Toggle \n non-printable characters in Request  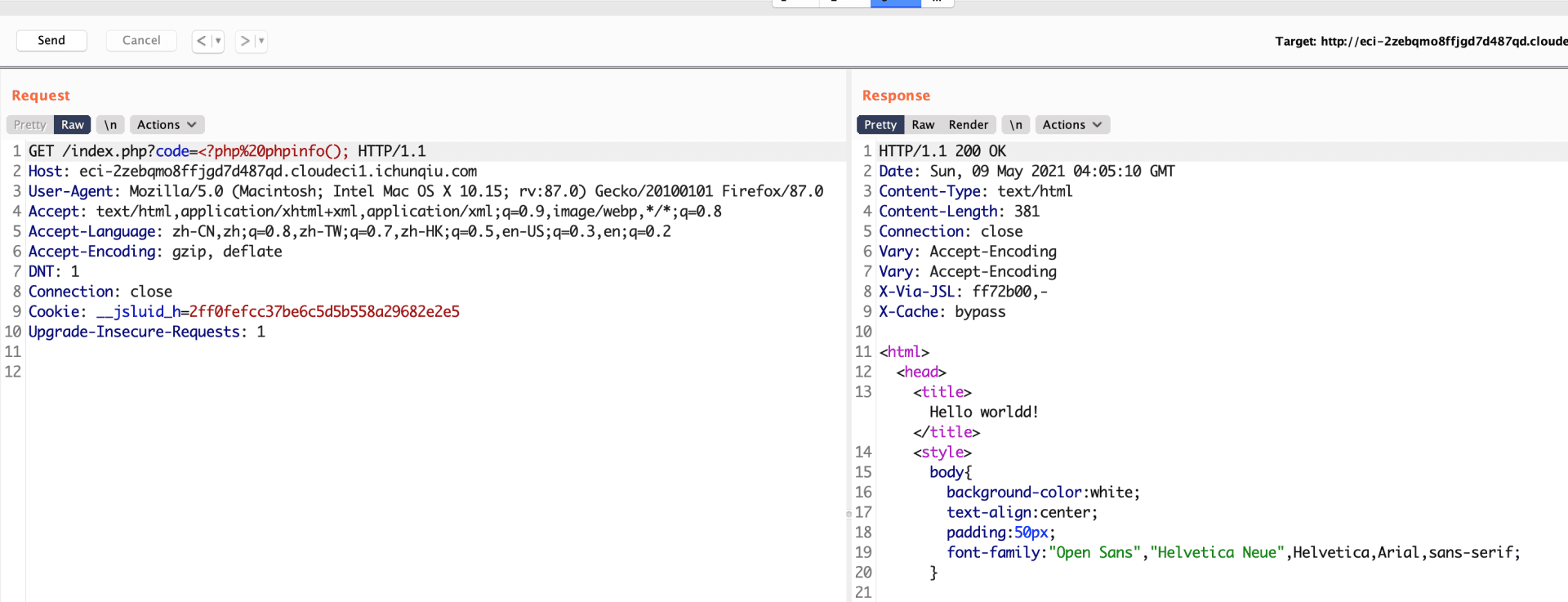tap(110, 125)
